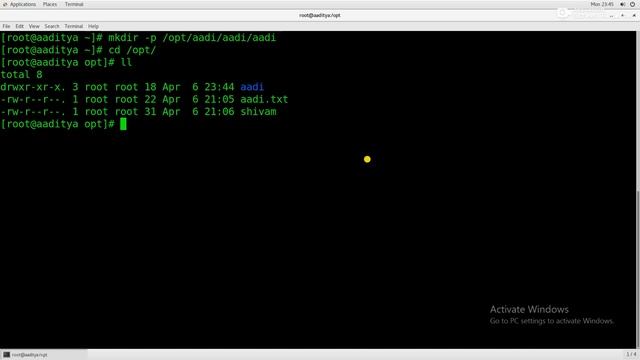Viewport: 640px width, 360px height.
Task: Click the 21:06 timestamp of shivam
Action: pyautogui.click(x=219, y=111)
